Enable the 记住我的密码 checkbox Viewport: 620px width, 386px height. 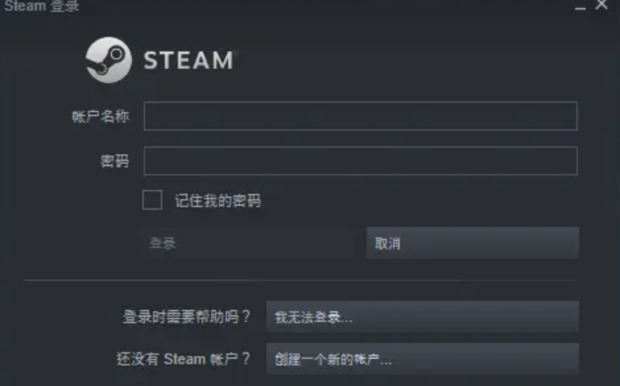click(x=152, y=200)
